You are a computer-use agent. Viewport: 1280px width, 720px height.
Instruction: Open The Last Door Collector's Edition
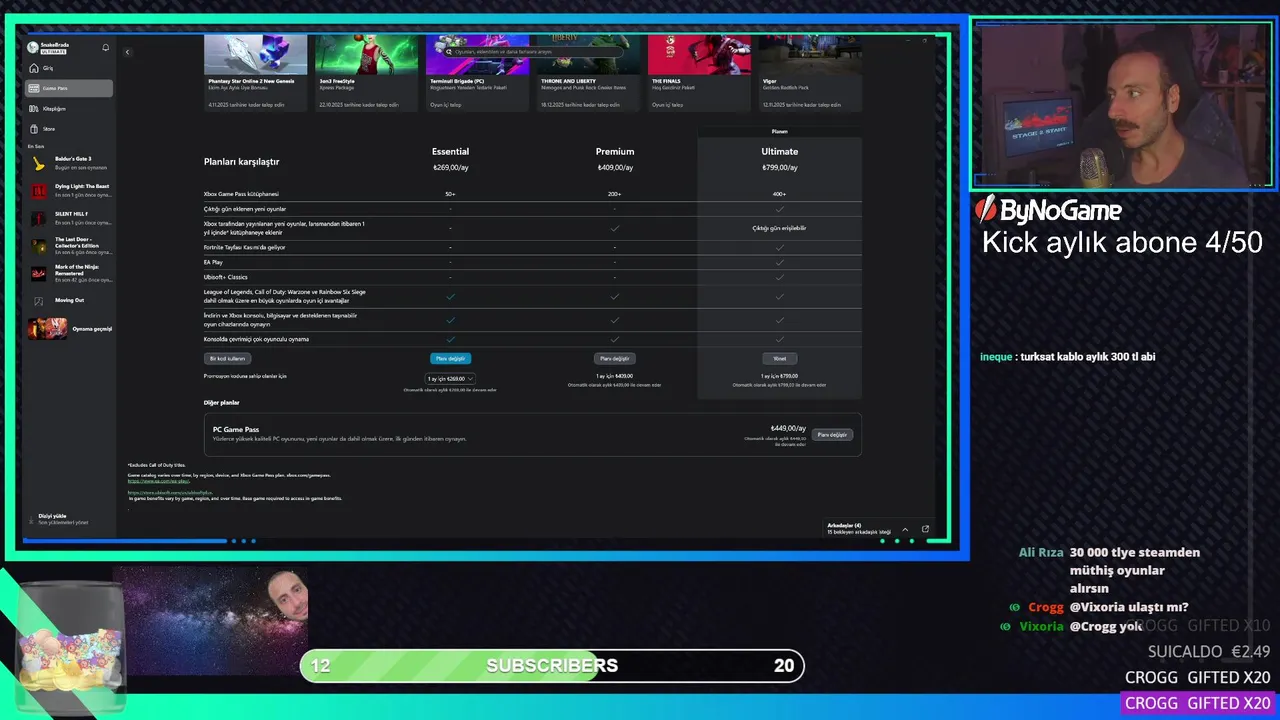70,245
